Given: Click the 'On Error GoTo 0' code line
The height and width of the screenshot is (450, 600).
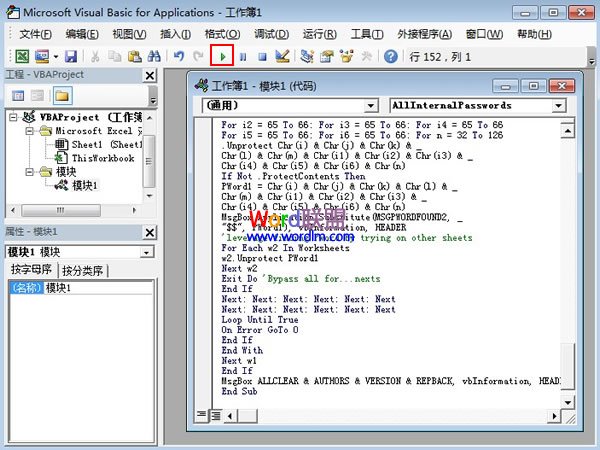Looking at the screenshot, I should [260, 330].
